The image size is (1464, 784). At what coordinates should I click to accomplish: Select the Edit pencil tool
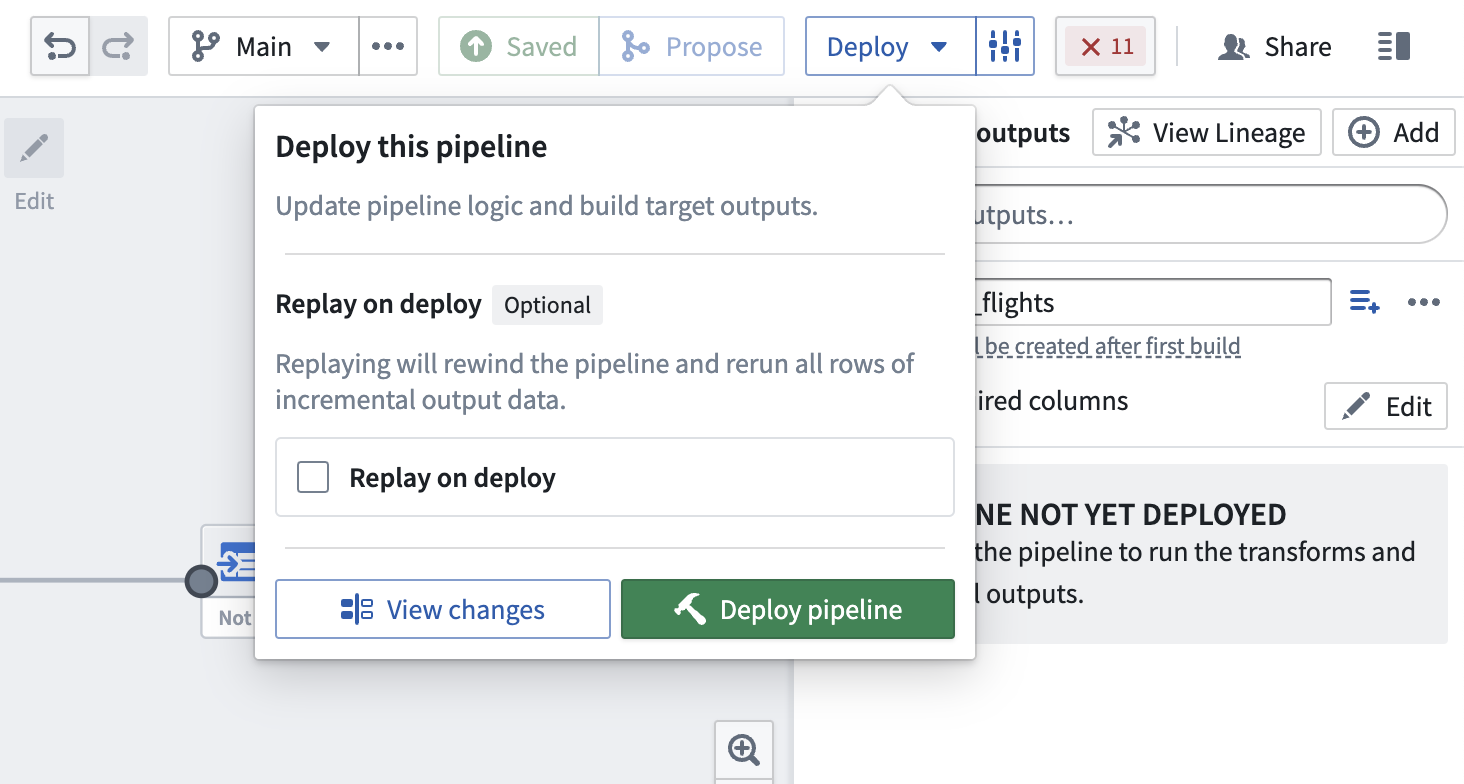click(x=34, y=148)
